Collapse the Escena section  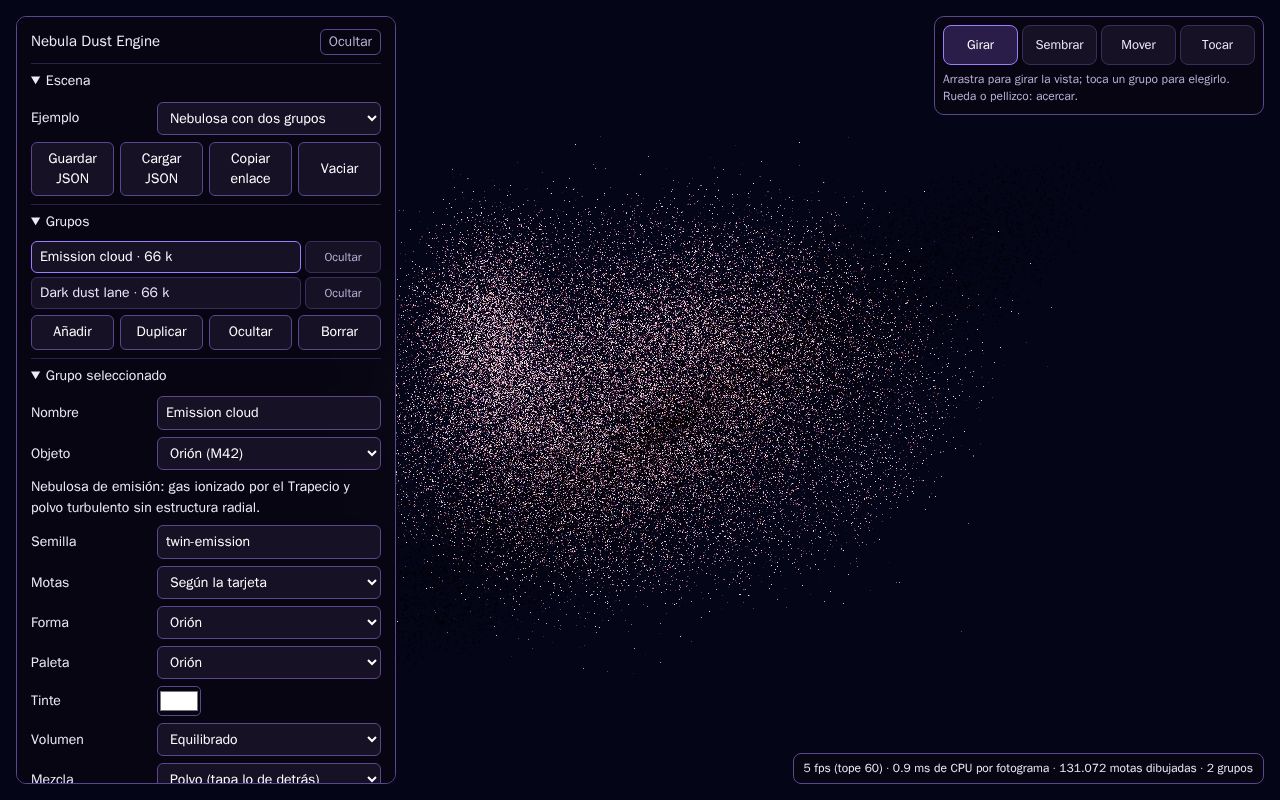(x=61, y=81)
